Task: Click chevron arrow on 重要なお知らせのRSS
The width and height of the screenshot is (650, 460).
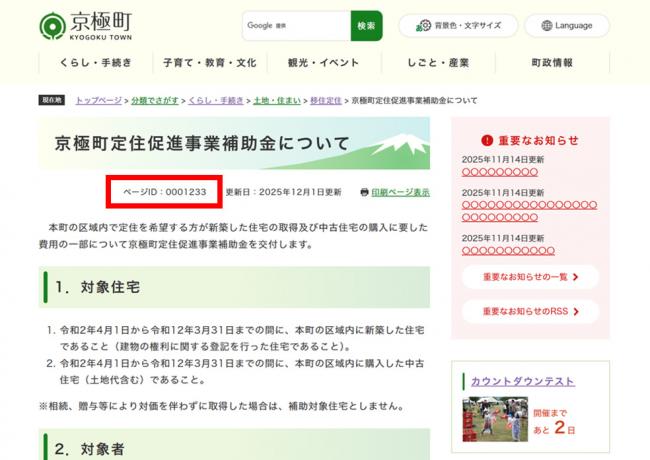Action: (576, 312)
